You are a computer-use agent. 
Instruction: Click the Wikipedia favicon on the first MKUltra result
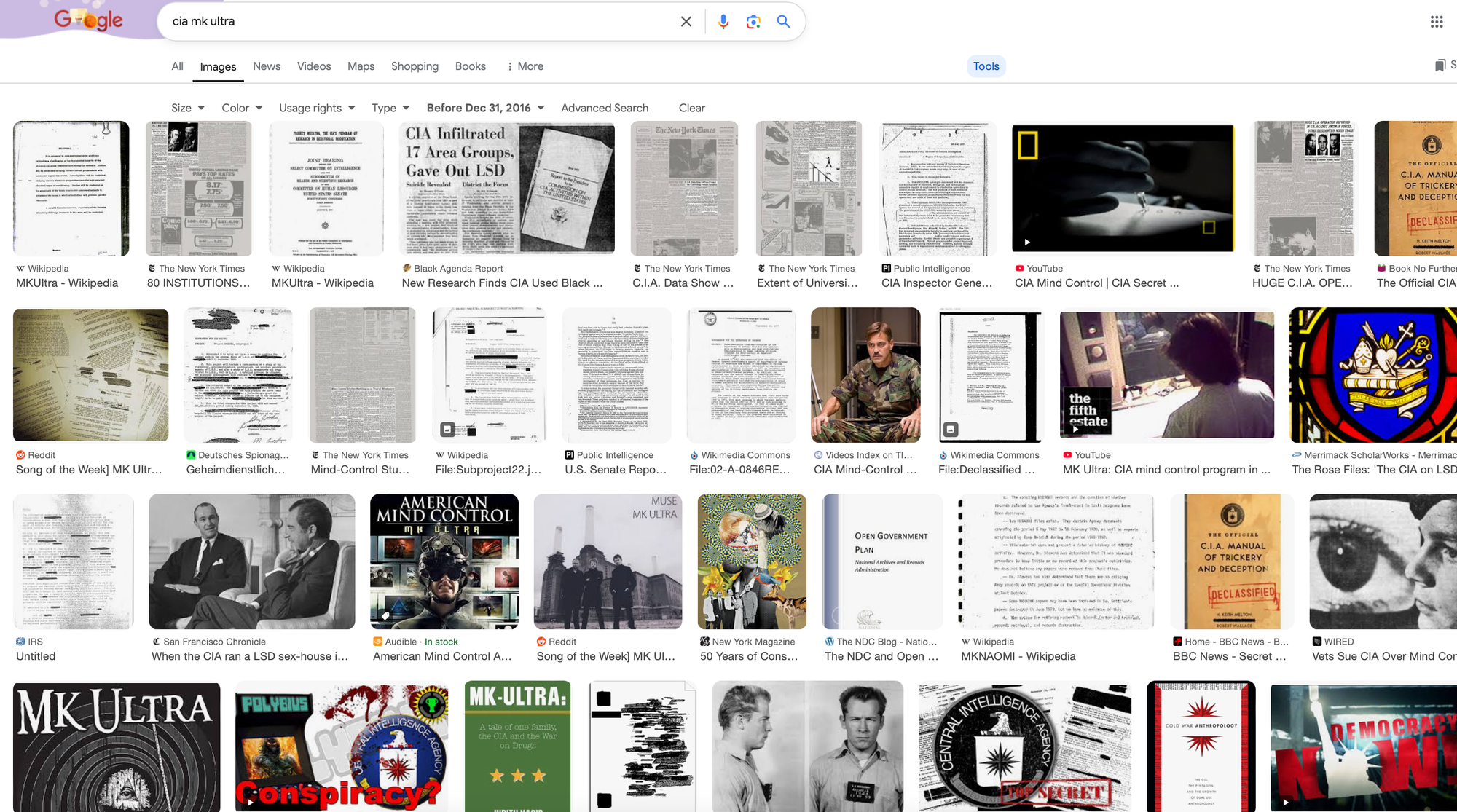coord(20,269)
